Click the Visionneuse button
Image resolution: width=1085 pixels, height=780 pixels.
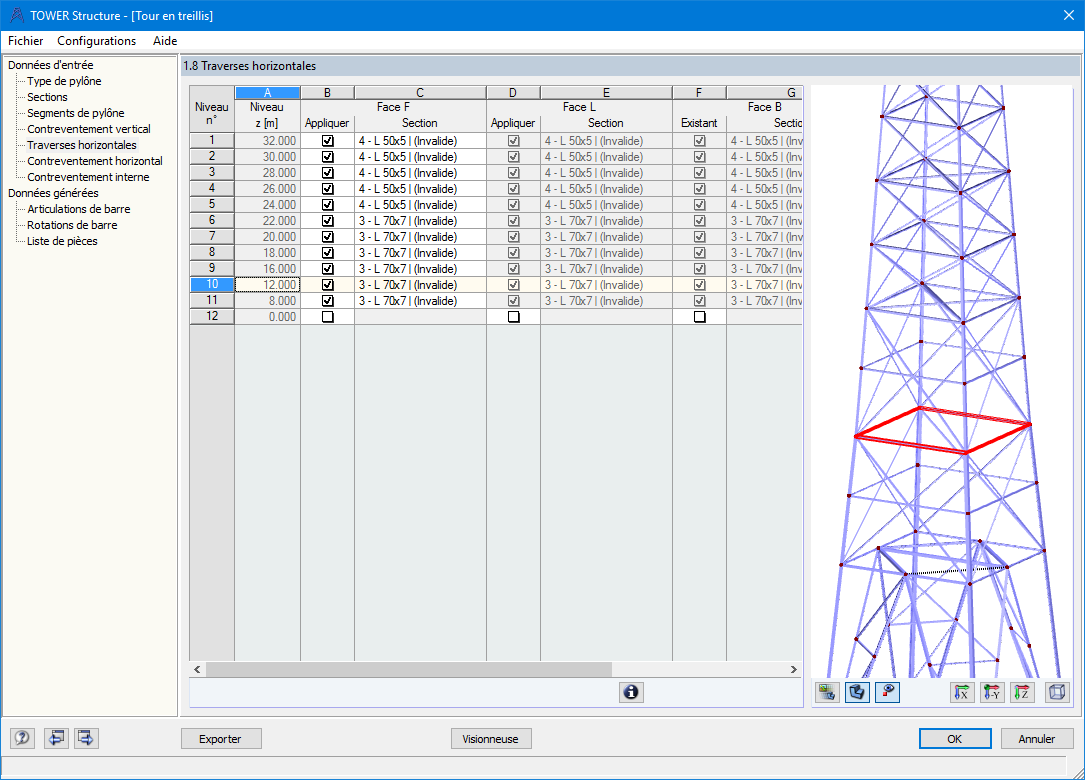(x=491, y=738)
